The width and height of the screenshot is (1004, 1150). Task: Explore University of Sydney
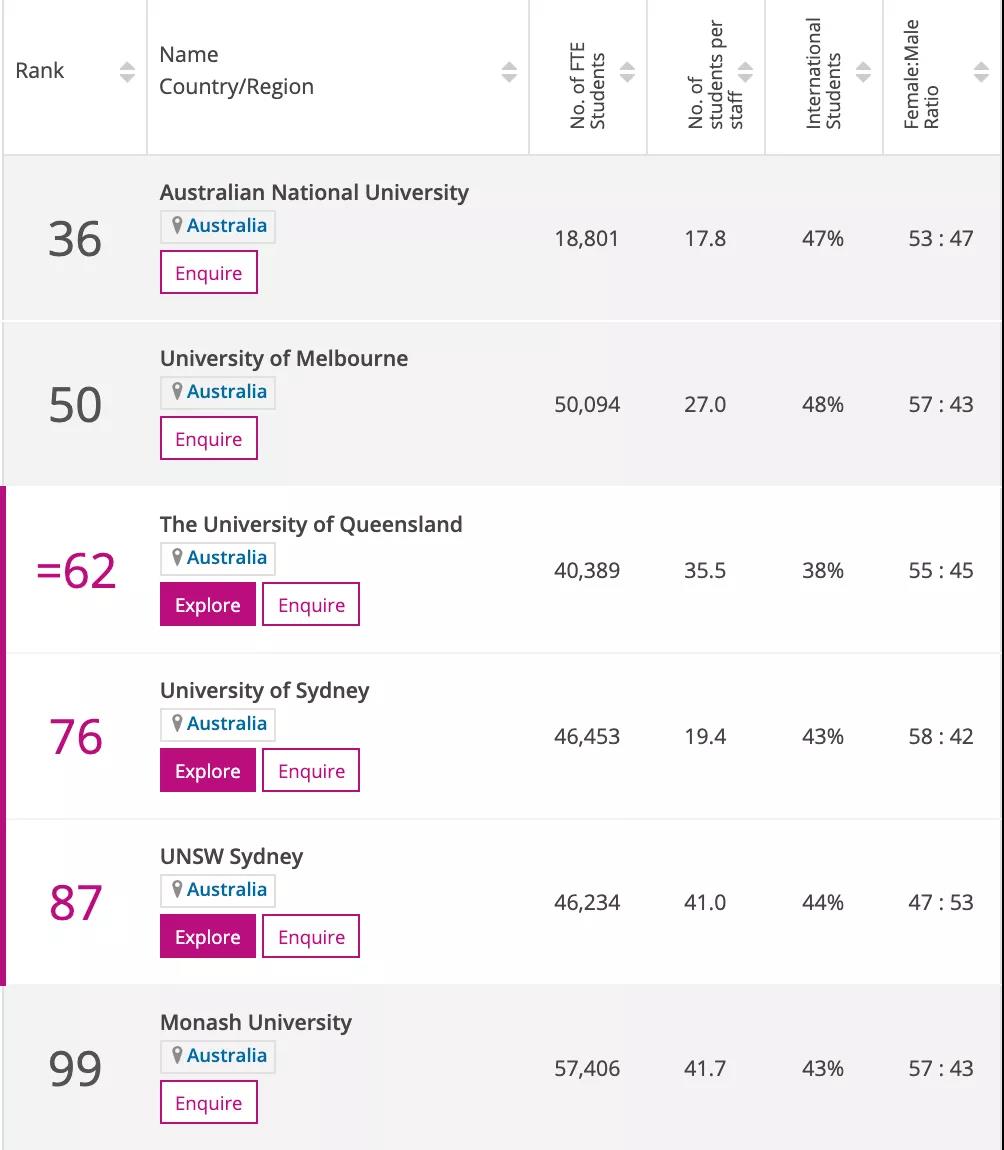(x=208, y=771)
